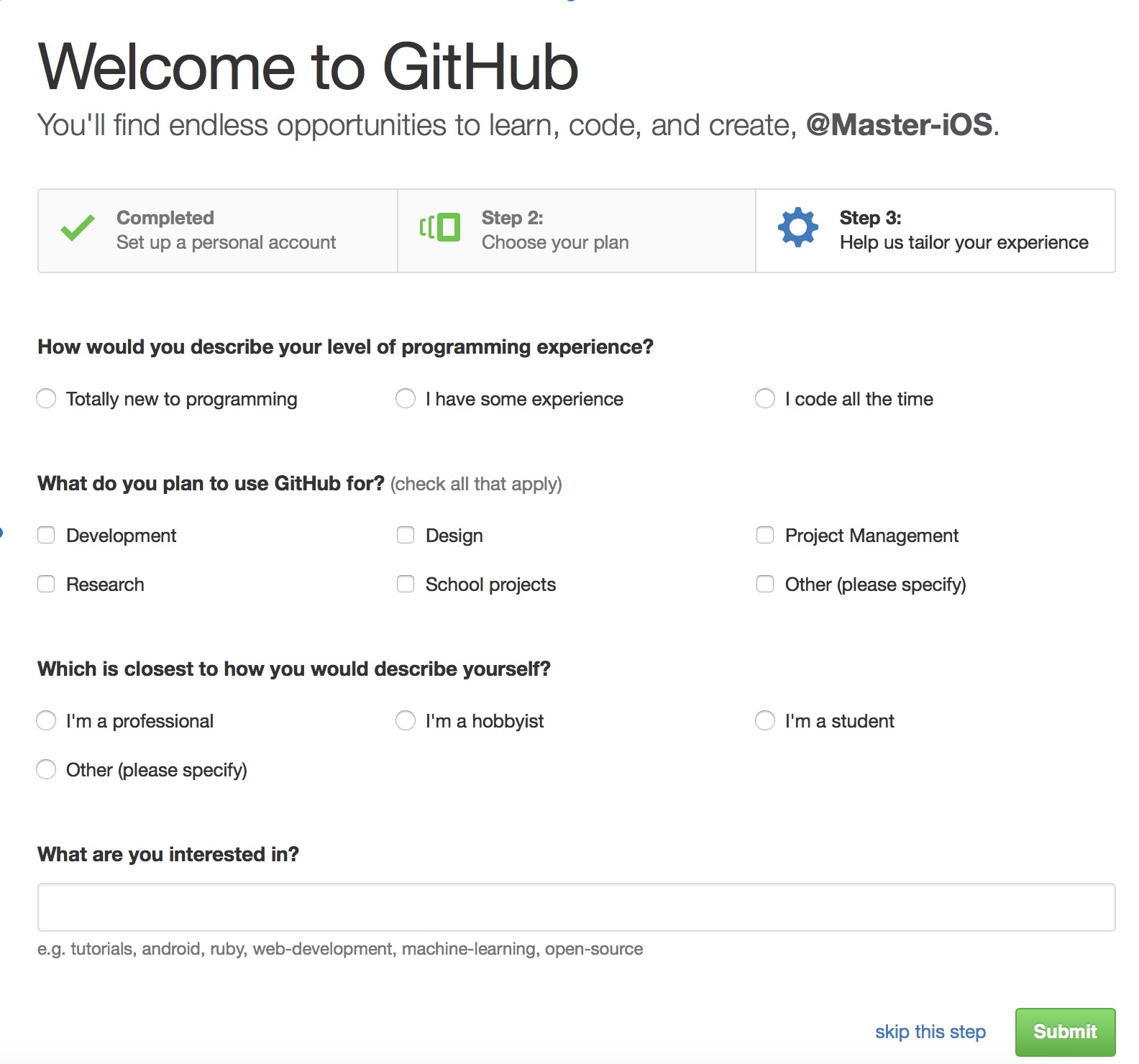This screenshot has width=1139, height=1064.
Task: Enable the Research checkbox
Action: [46, 584]
